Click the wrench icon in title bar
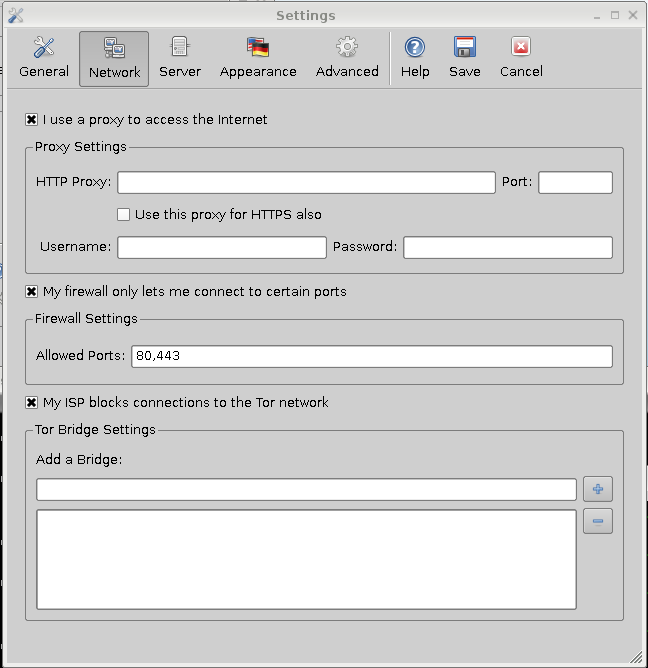The image size is (648, 668). pos(16,15)
